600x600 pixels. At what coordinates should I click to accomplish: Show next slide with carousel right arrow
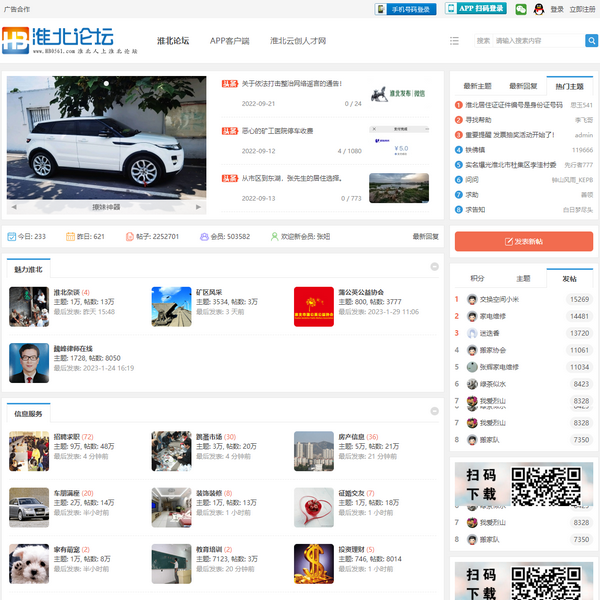click(198, 207)
